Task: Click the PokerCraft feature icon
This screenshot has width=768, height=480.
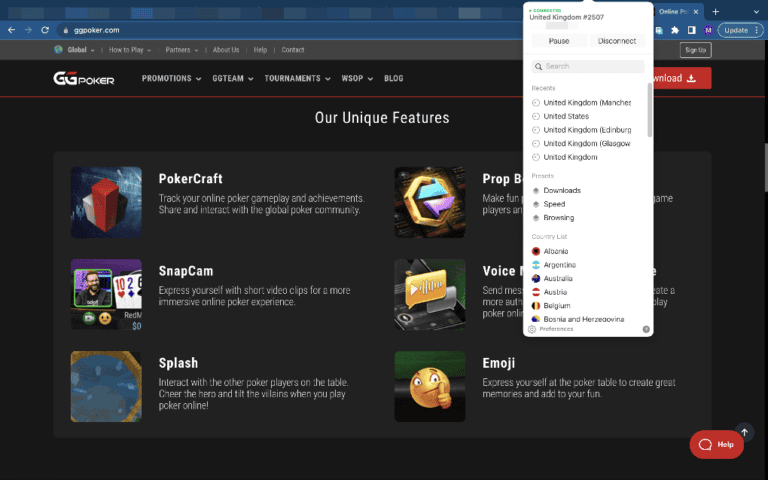Action: 106,203
